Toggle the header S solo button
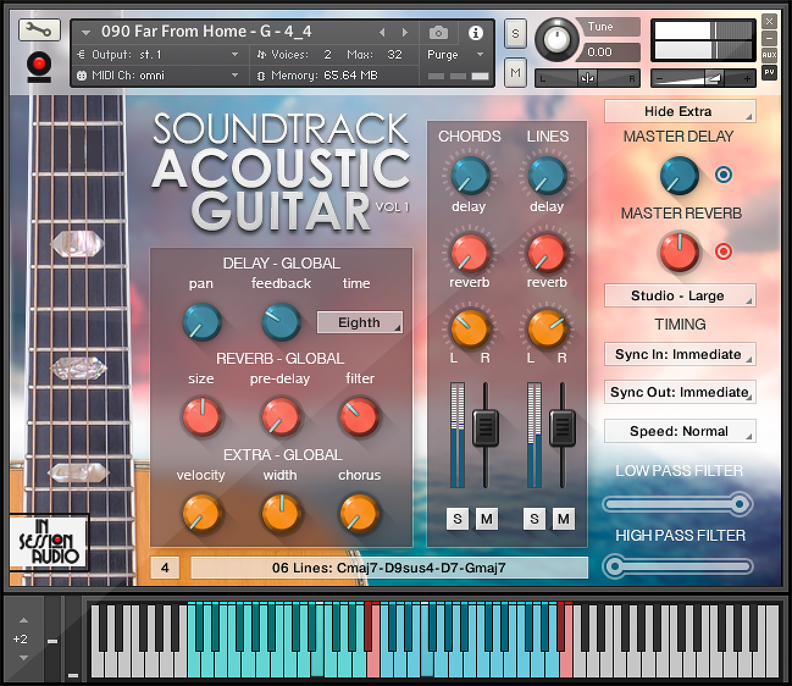Screen dimensions: 792x686 pyautogui.click(x=515, y=34)
